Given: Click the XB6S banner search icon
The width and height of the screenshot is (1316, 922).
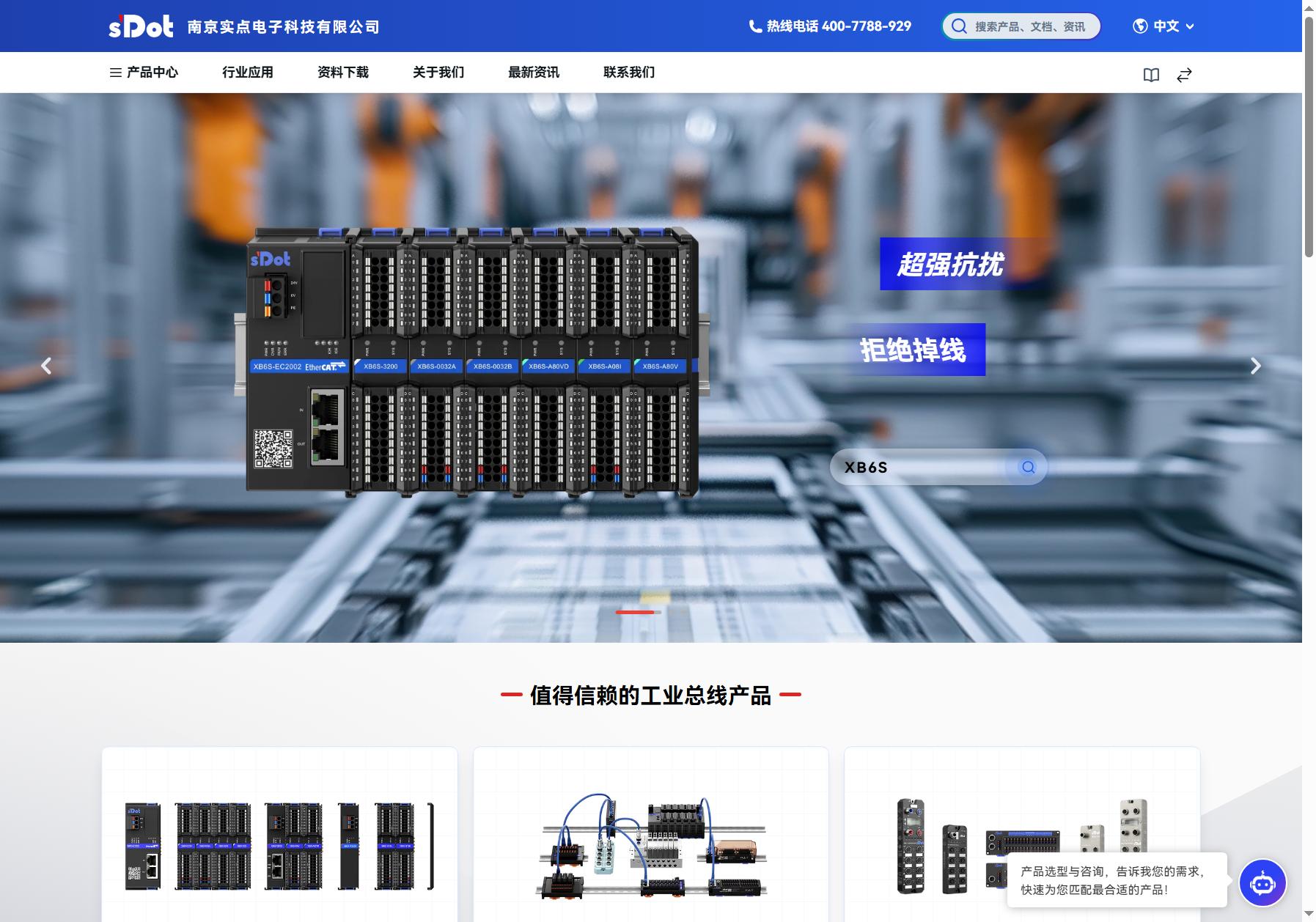Looking at the screenshot, I should (1029, 467).
